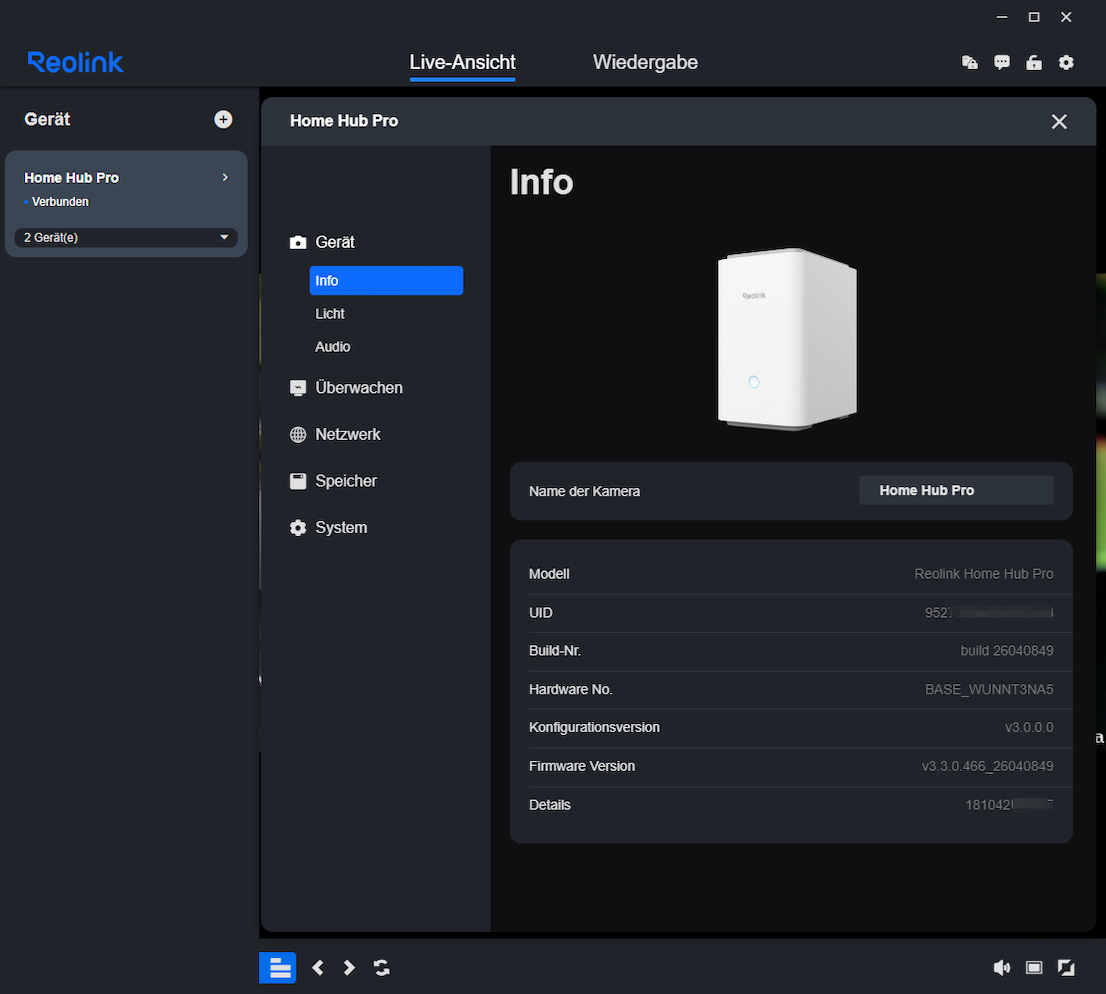Screen dimensions: 1106x994
Task: Open System section
Action: [x=341, y=528]
